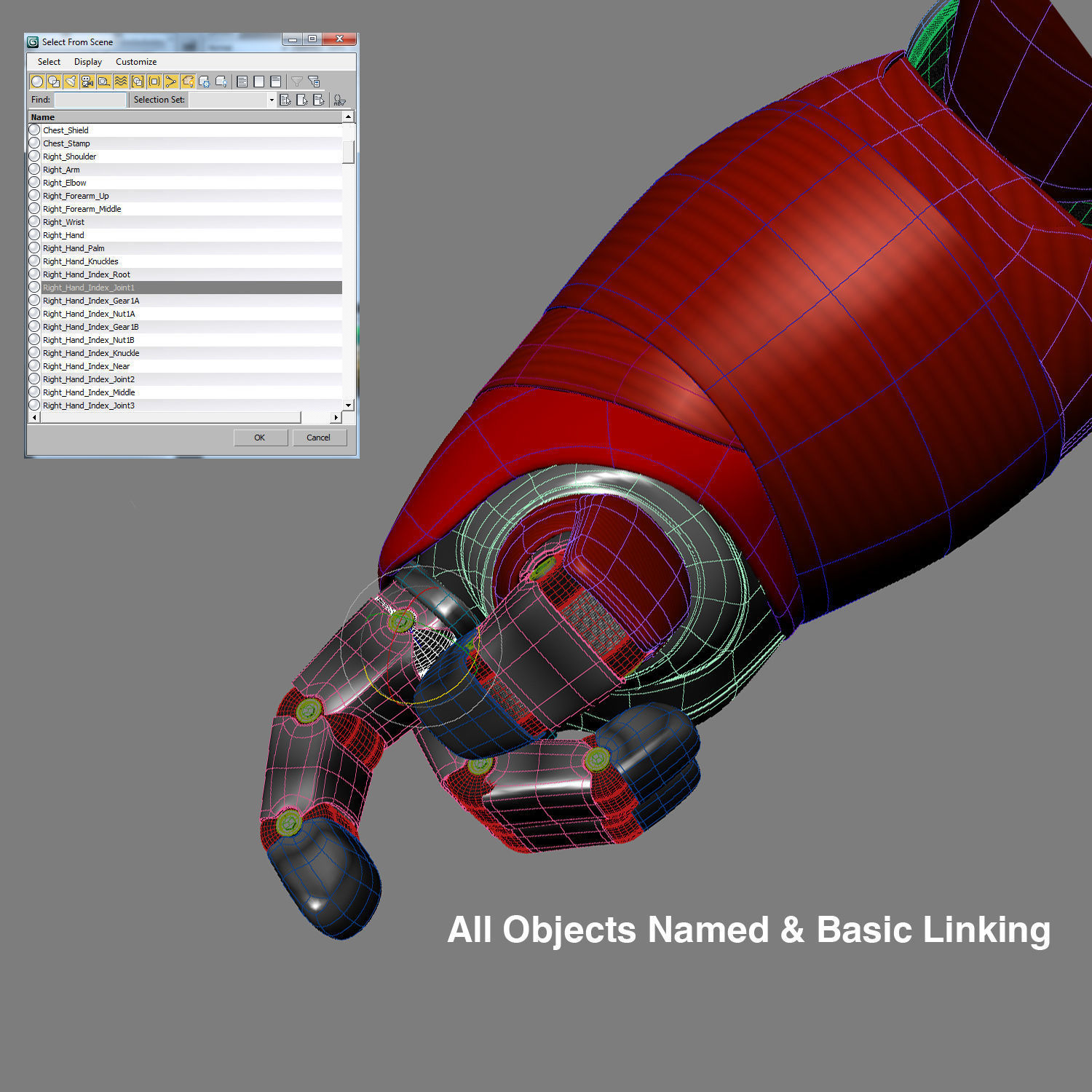Viewport: 1092px width, 1092px height.
Task: Click the Cancel button
Action: [x=319, y=438]
